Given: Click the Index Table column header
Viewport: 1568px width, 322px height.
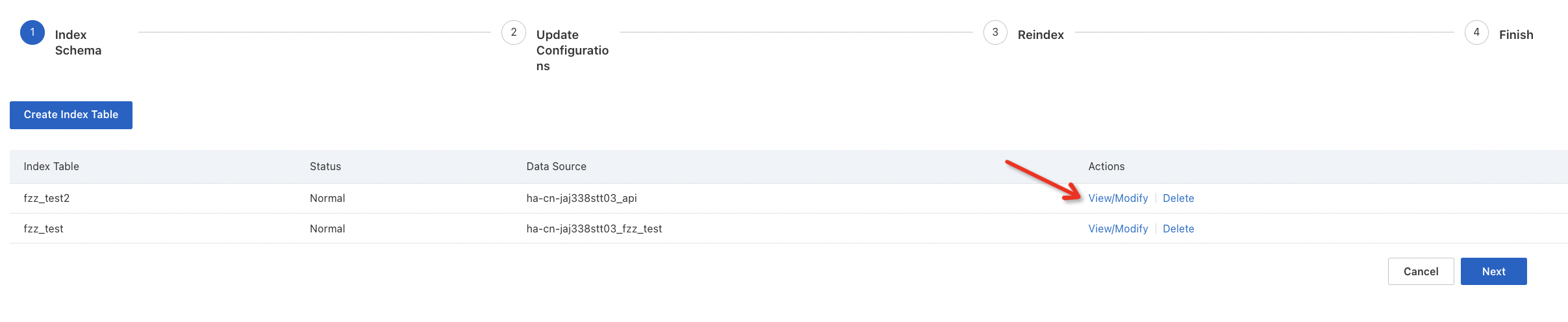Looking at the screenshot, I should coord(51,167).
